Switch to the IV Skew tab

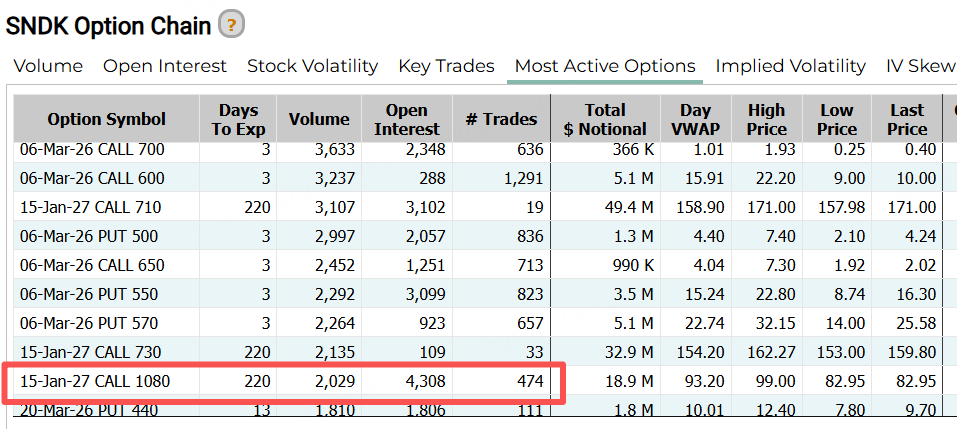pyautogui.click(x=920, y=66)
